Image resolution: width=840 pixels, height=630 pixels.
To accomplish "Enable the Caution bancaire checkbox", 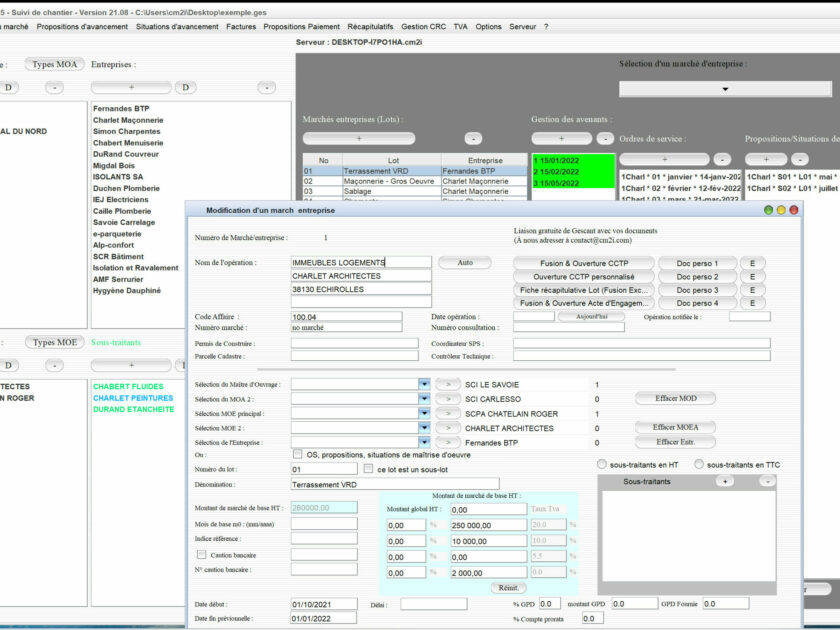I will 201,554.
